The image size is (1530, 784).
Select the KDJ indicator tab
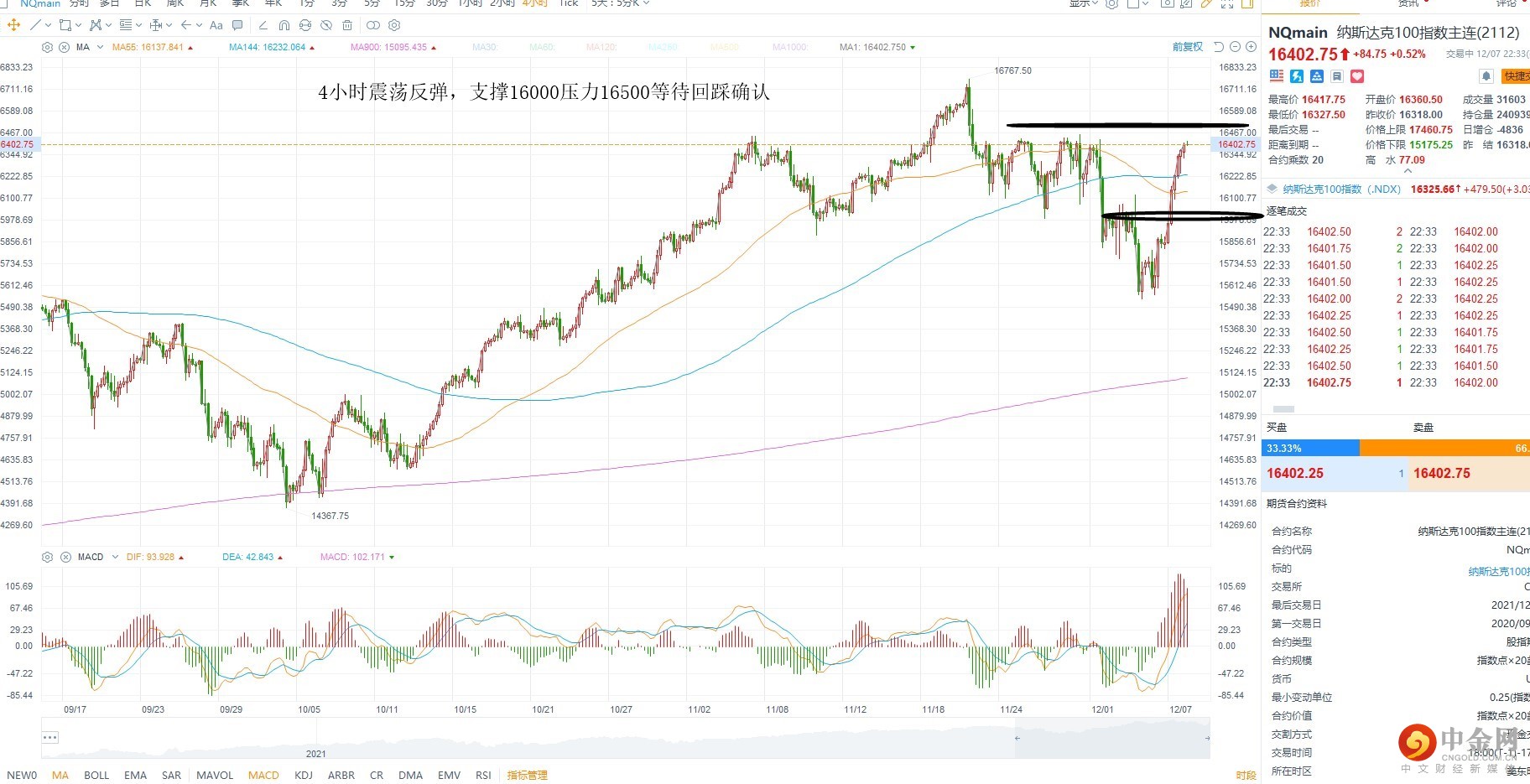[304, 776]
